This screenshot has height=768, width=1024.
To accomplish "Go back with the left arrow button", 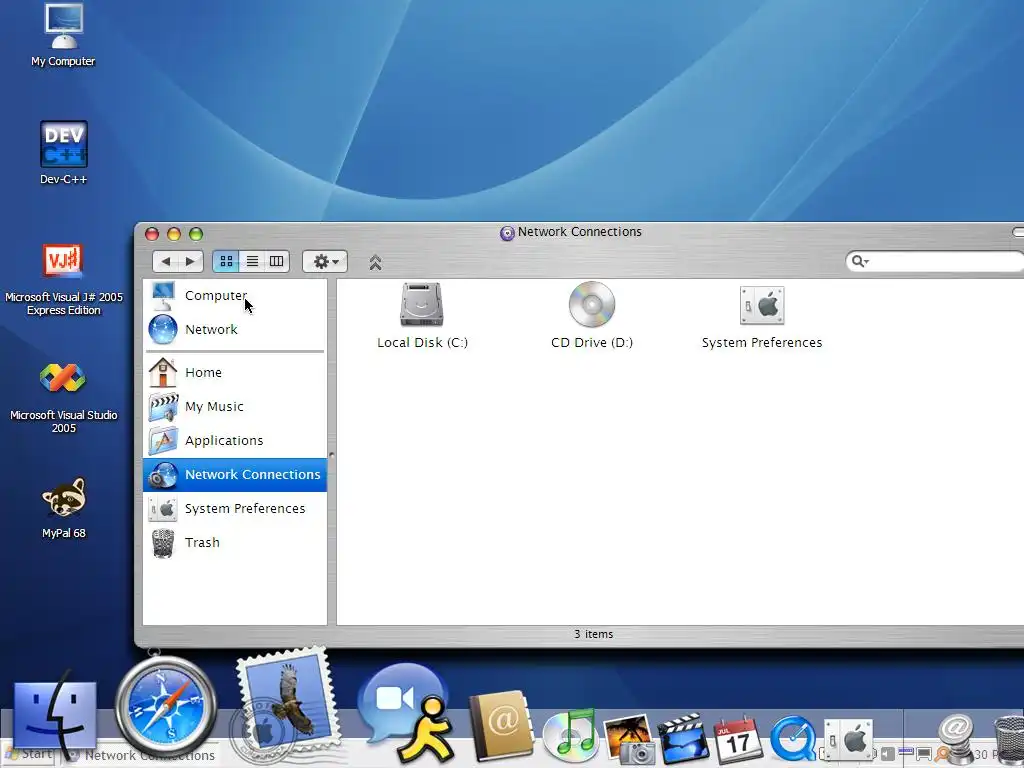I will [x=166, y=262].
